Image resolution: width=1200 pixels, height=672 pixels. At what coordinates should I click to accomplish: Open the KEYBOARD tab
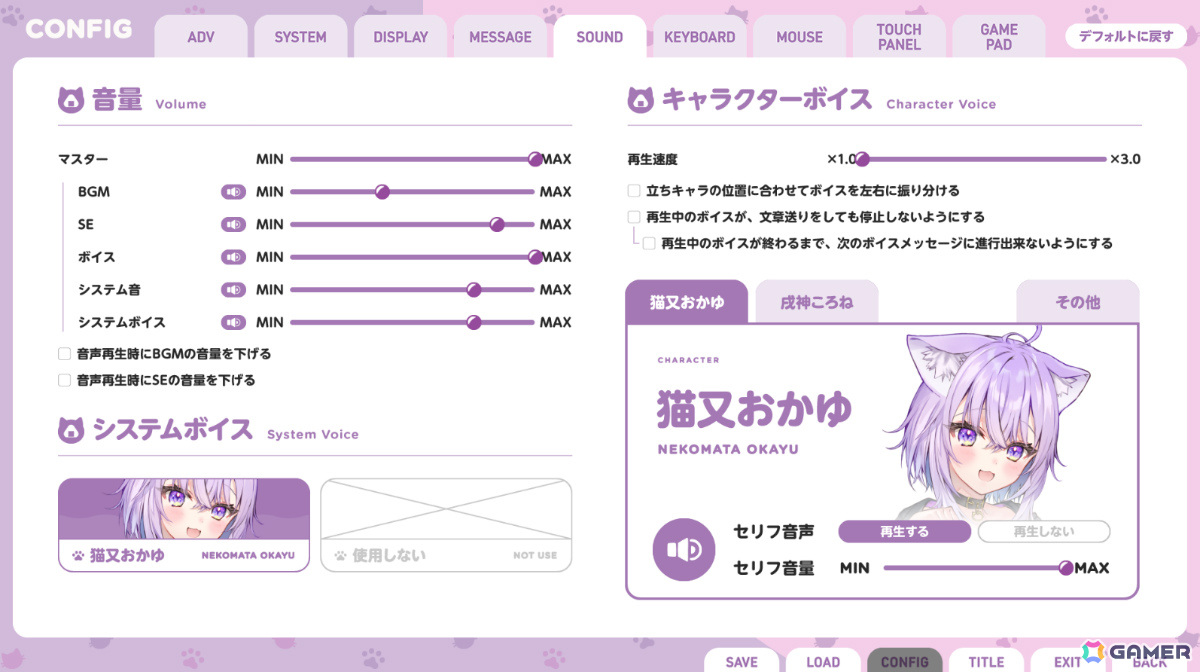point(700,37)
